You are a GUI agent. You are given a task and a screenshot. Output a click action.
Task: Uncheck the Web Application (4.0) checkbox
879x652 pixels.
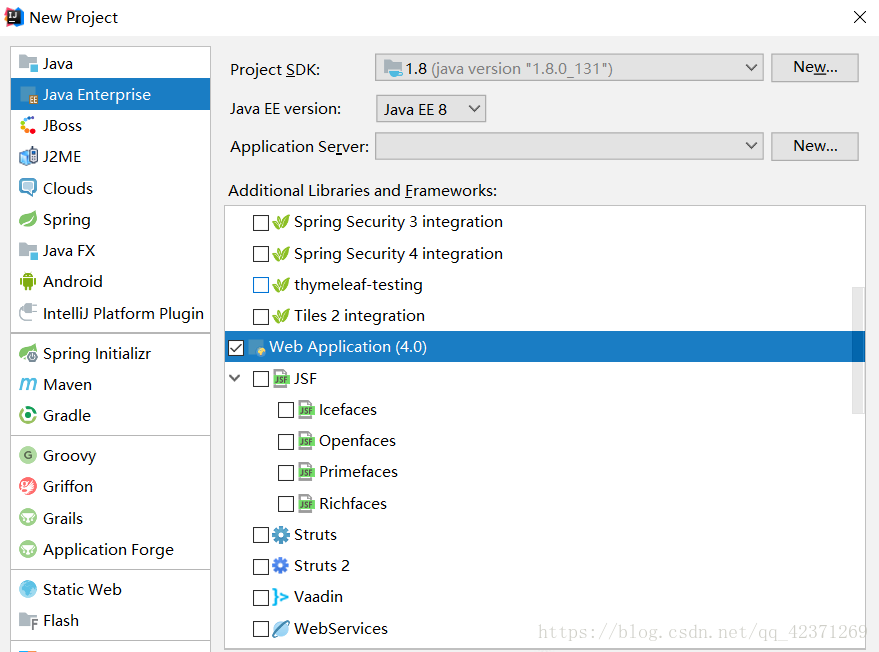[236, 348]
